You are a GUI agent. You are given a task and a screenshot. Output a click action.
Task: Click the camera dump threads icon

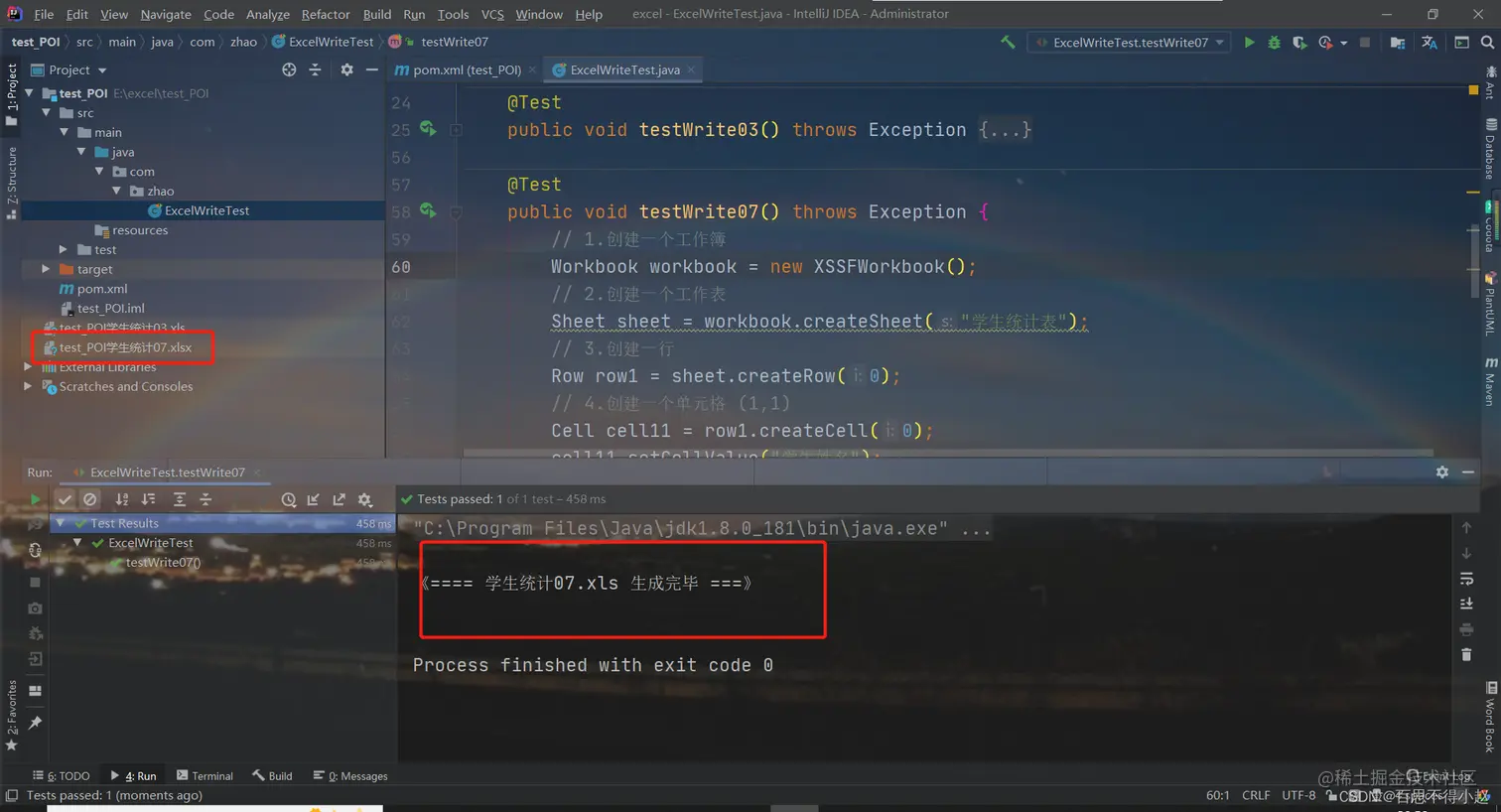pos(35,608)
